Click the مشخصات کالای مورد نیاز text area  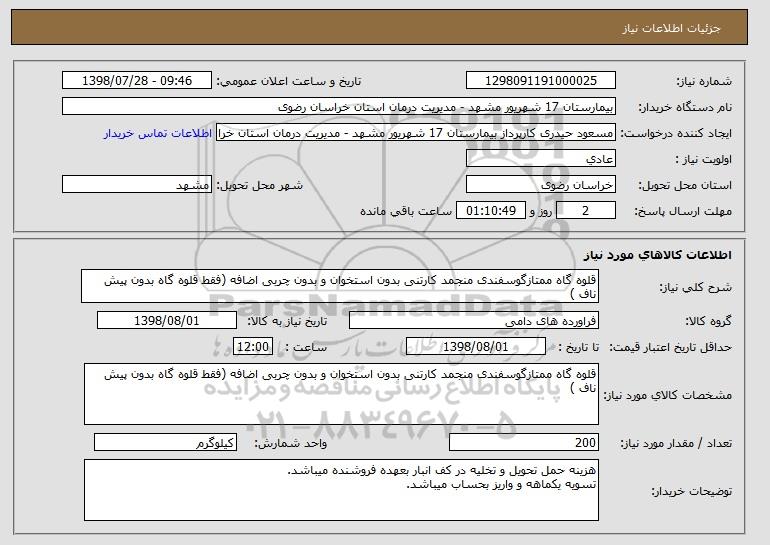(341, 394)
